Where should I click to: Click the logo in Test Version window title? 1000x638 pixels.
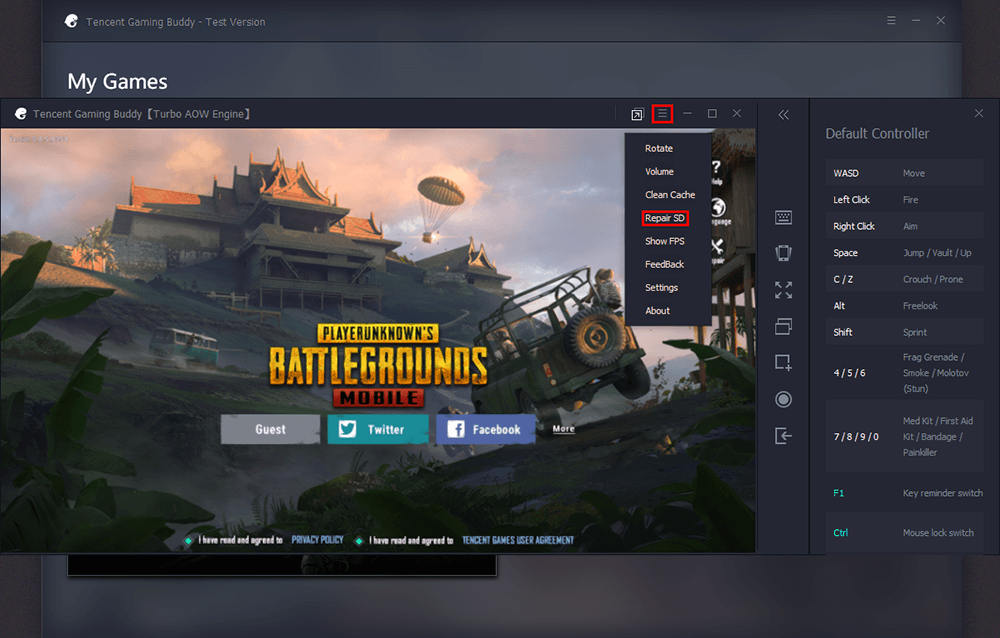pos(71,21)
